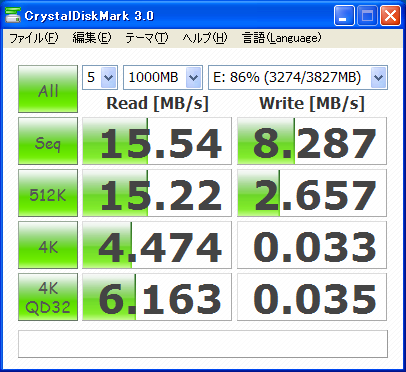Click the CrystalDiskMark title bar icon

coord(13,15)
